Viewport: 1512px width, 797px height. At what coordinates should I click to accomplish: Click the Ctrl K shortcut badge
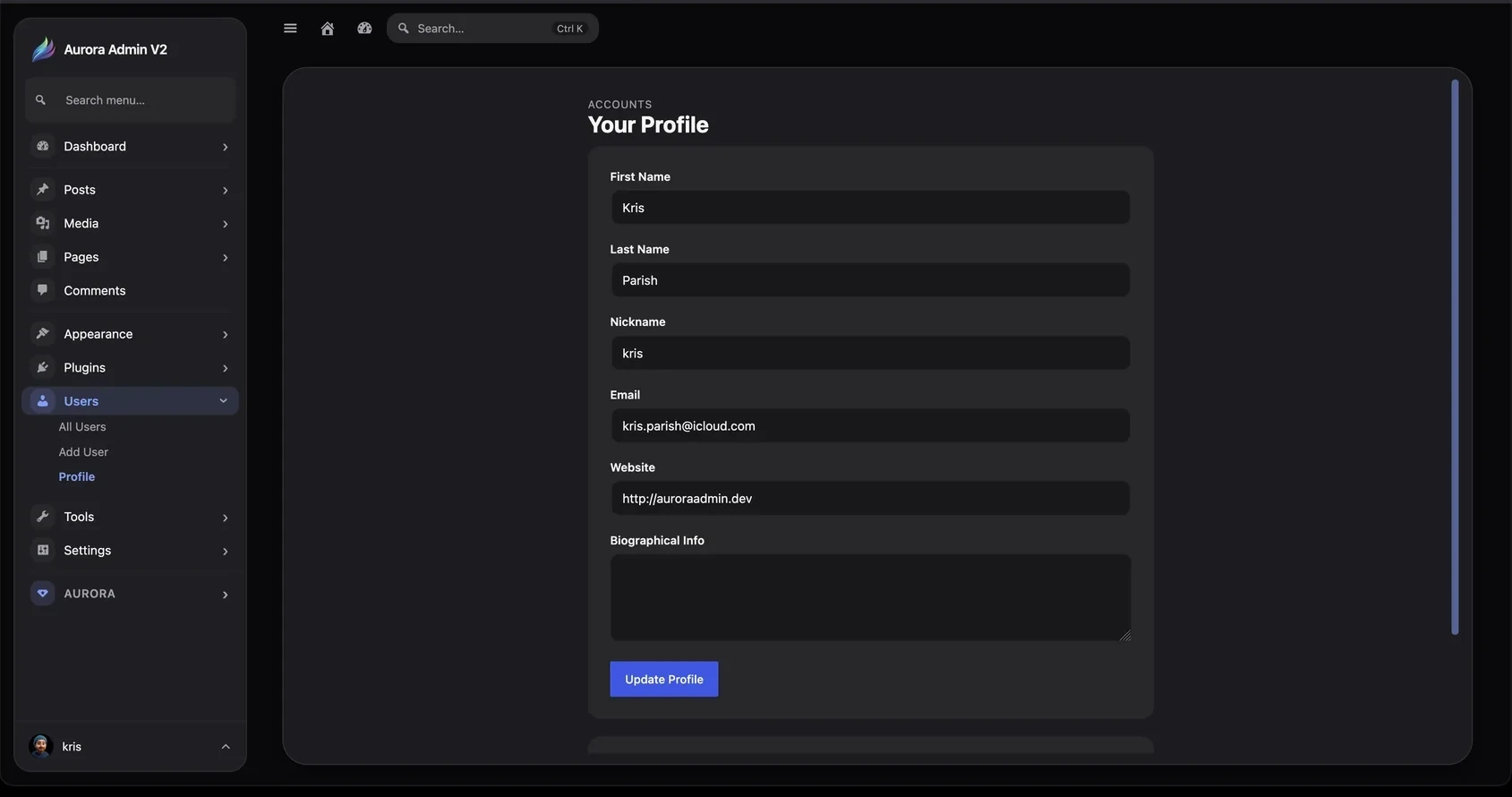[x=569, y=29]
